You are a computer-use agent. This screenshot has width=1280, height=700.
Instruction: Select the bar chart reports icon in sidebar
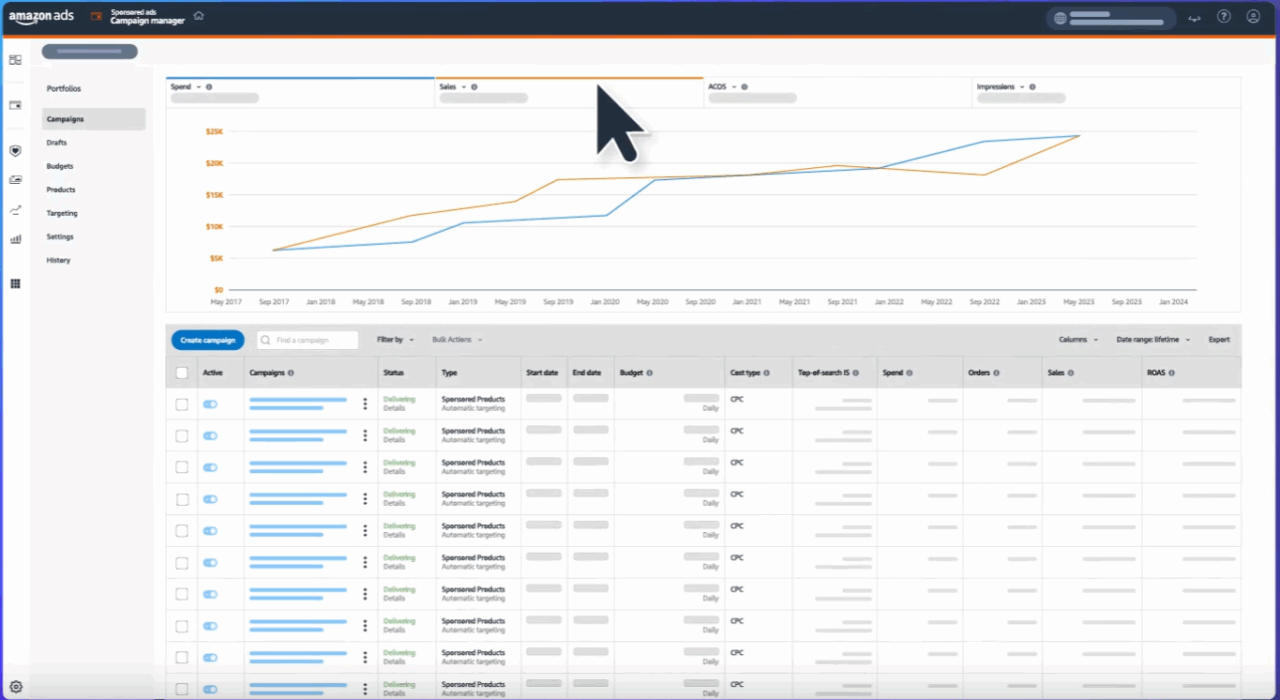pyautogui.click(x=15, y=239)
